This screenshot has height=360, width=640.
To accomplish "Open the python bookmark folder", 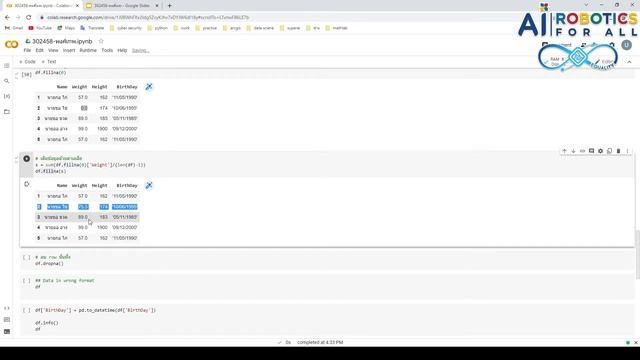I will (158, 28).
